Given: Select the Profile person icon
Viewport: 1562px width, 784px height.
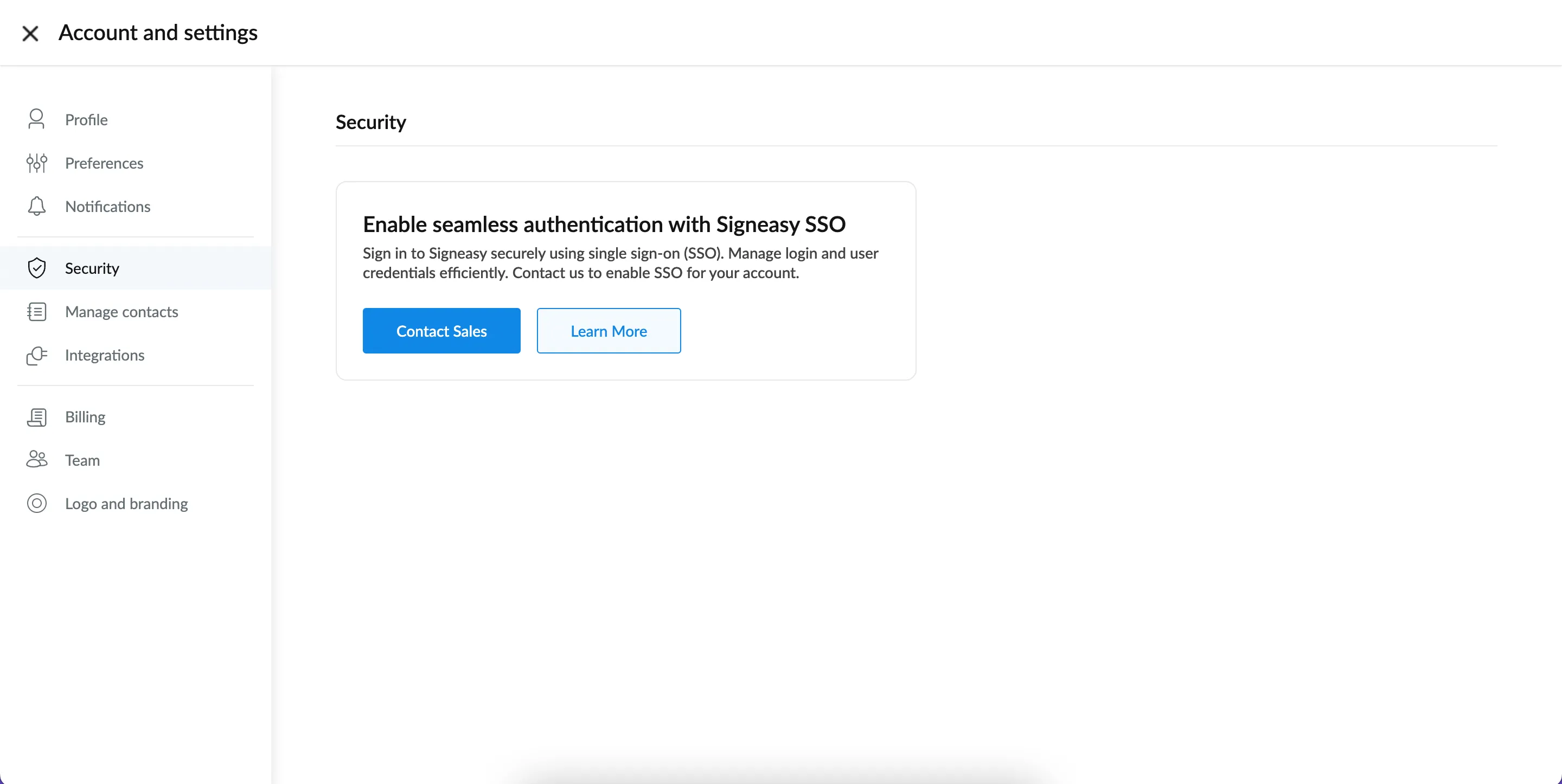Looking at the screenshot, I should [x=36, y=119].
